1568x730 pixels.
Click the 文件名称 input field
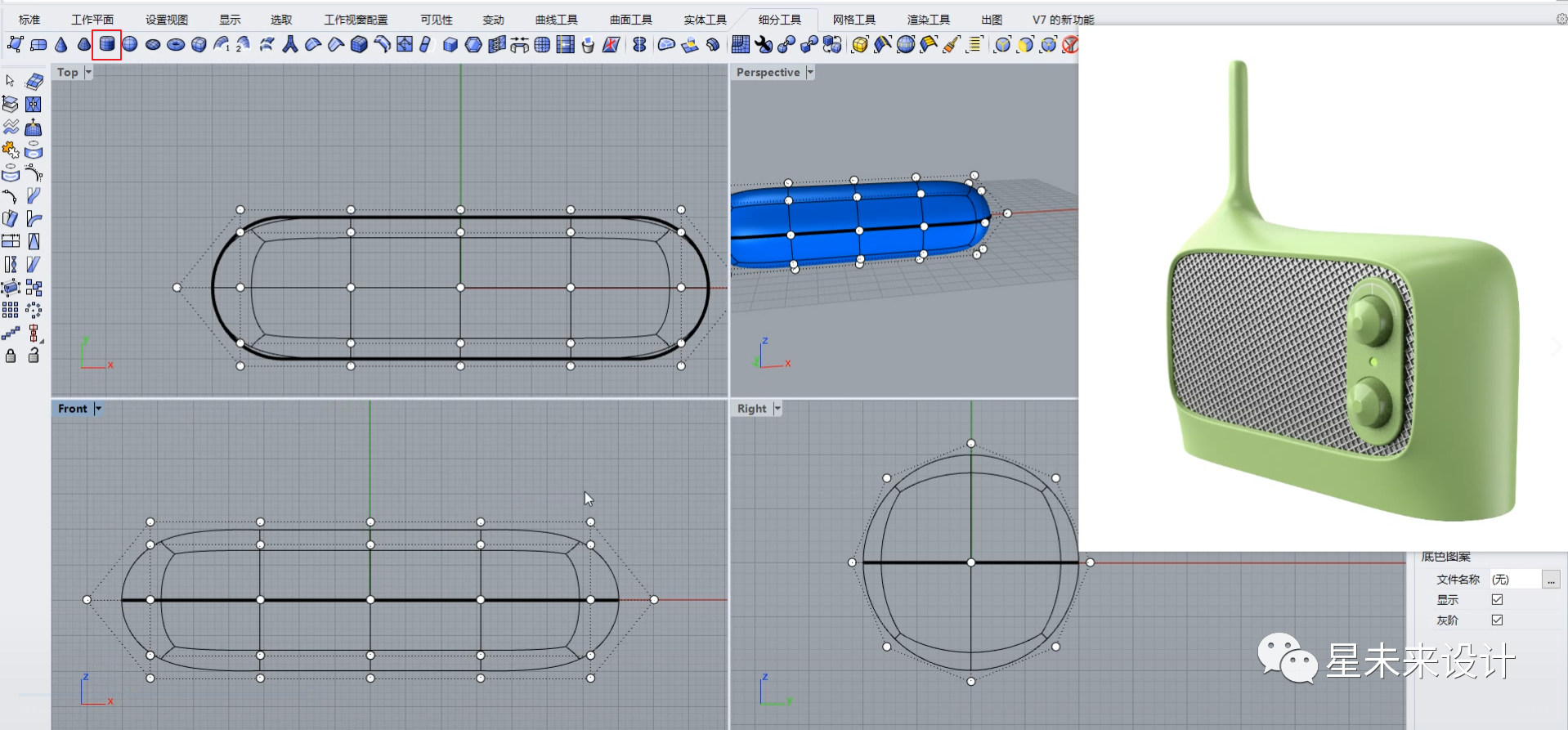click(1515, 579)
